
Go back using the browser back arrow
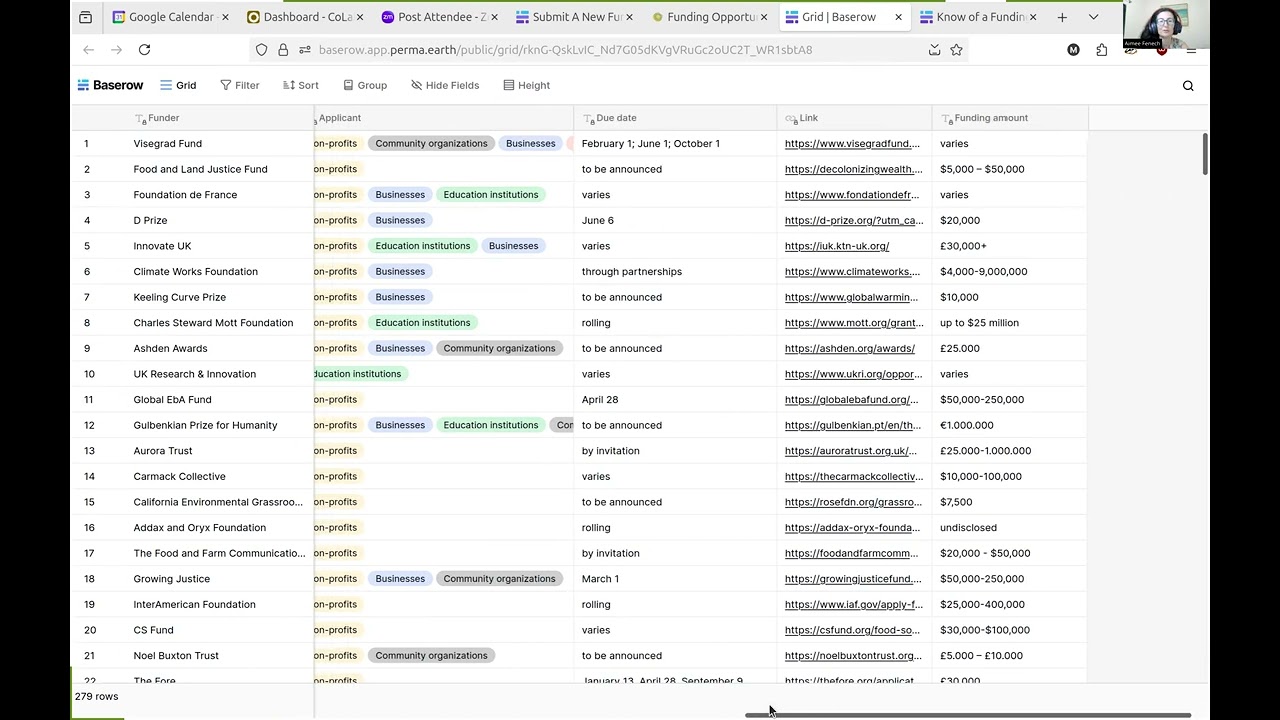(x=89, y=49)
